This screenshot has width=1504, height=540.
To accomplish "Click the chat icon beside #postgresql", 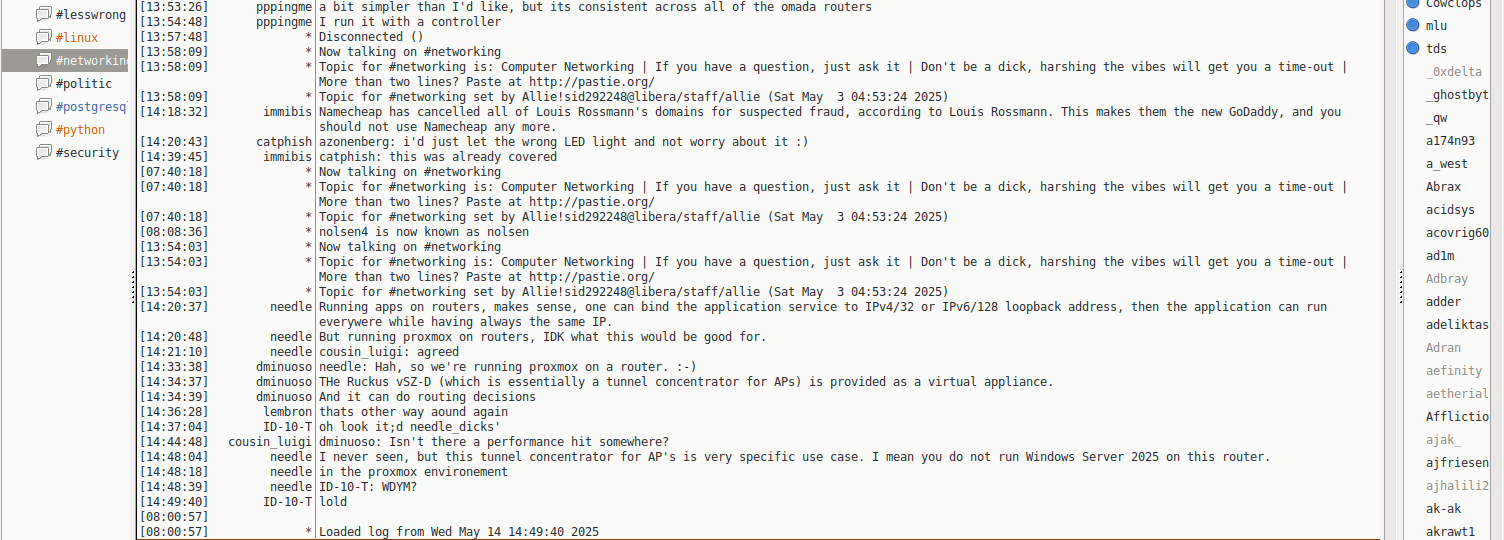I will point(43,107).
